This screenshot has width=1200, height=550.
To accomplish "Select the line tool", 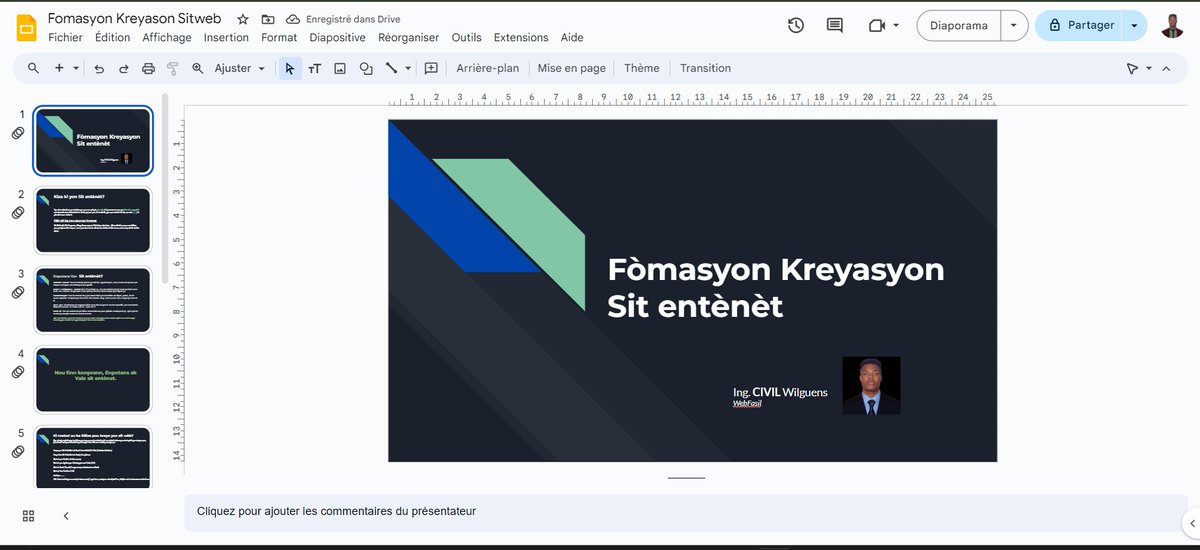I will coord(392,68).
